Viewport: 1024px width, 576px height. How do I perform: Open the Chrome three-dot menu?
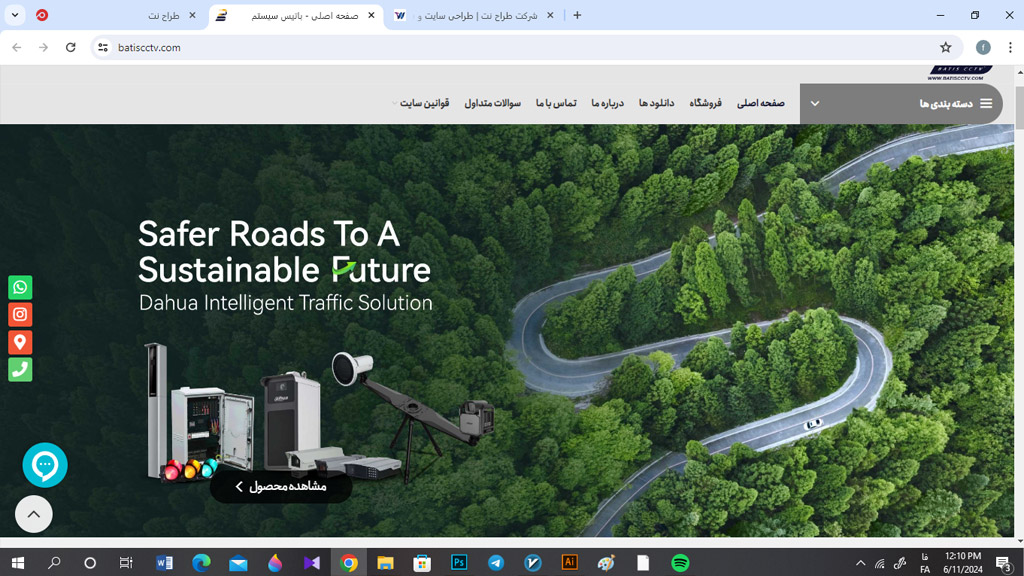pyautogui.click(x=1010, y=48)
